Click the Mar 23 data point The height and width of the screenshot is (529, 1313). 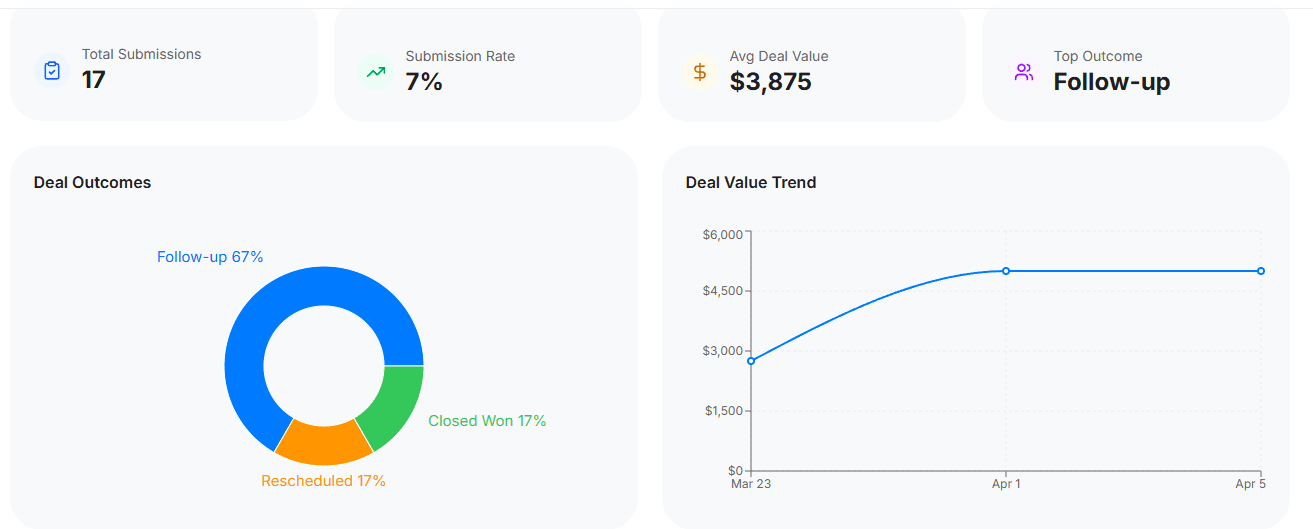(751, 361)
